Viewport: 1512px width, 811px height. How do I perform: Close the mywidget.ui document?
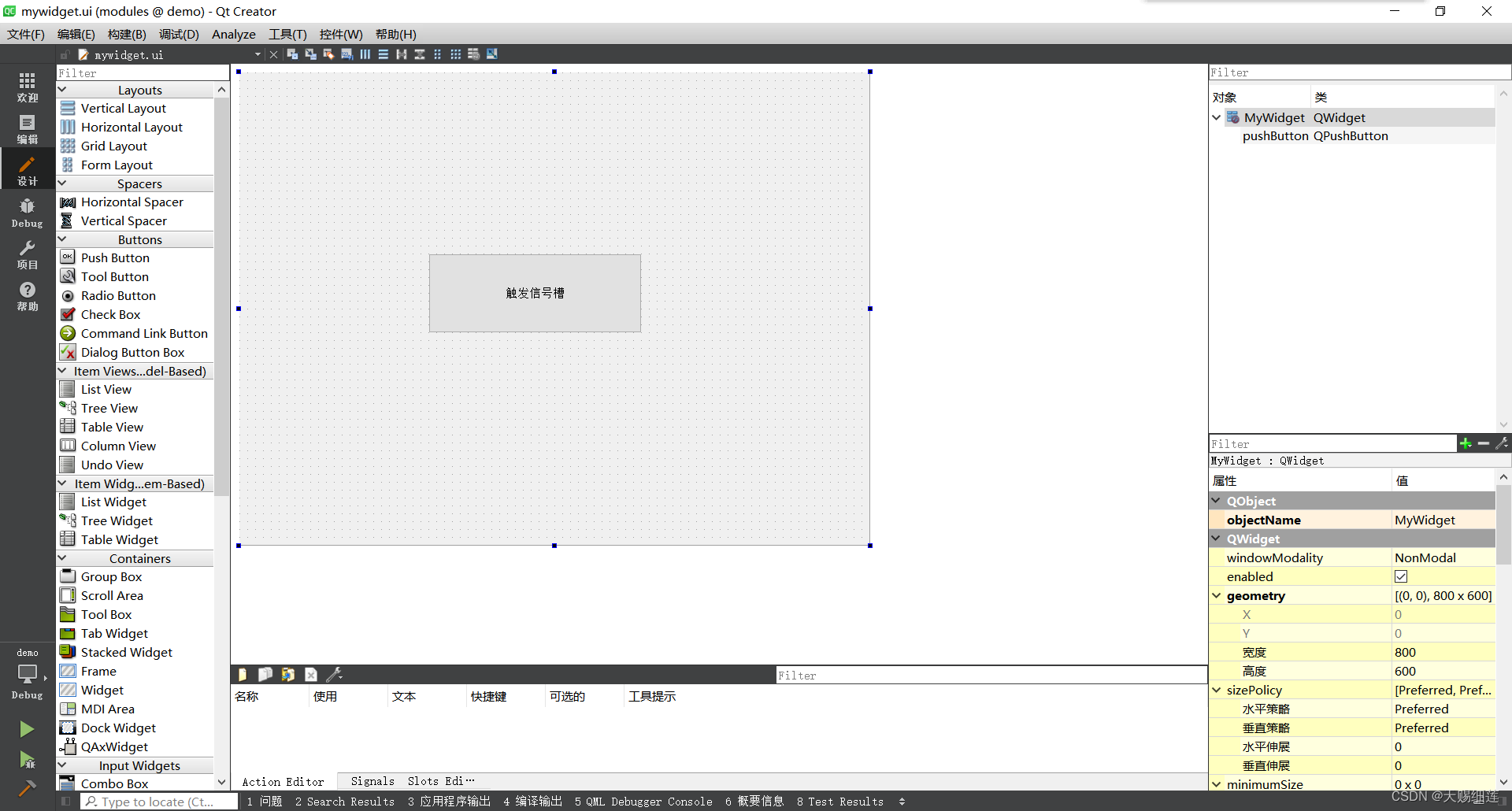pyautogui.click(x=273, y=54)
